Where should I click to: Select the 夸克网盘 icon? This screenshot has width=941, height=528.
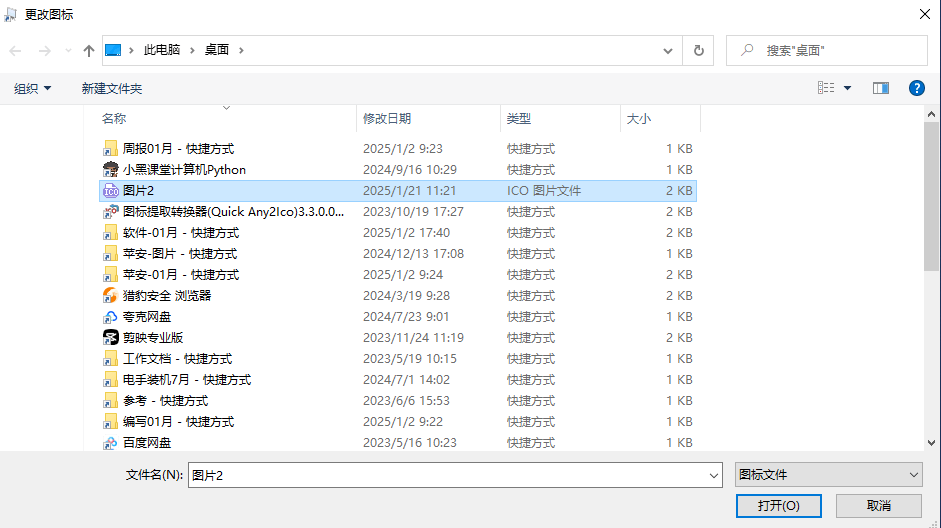(110, 316)
